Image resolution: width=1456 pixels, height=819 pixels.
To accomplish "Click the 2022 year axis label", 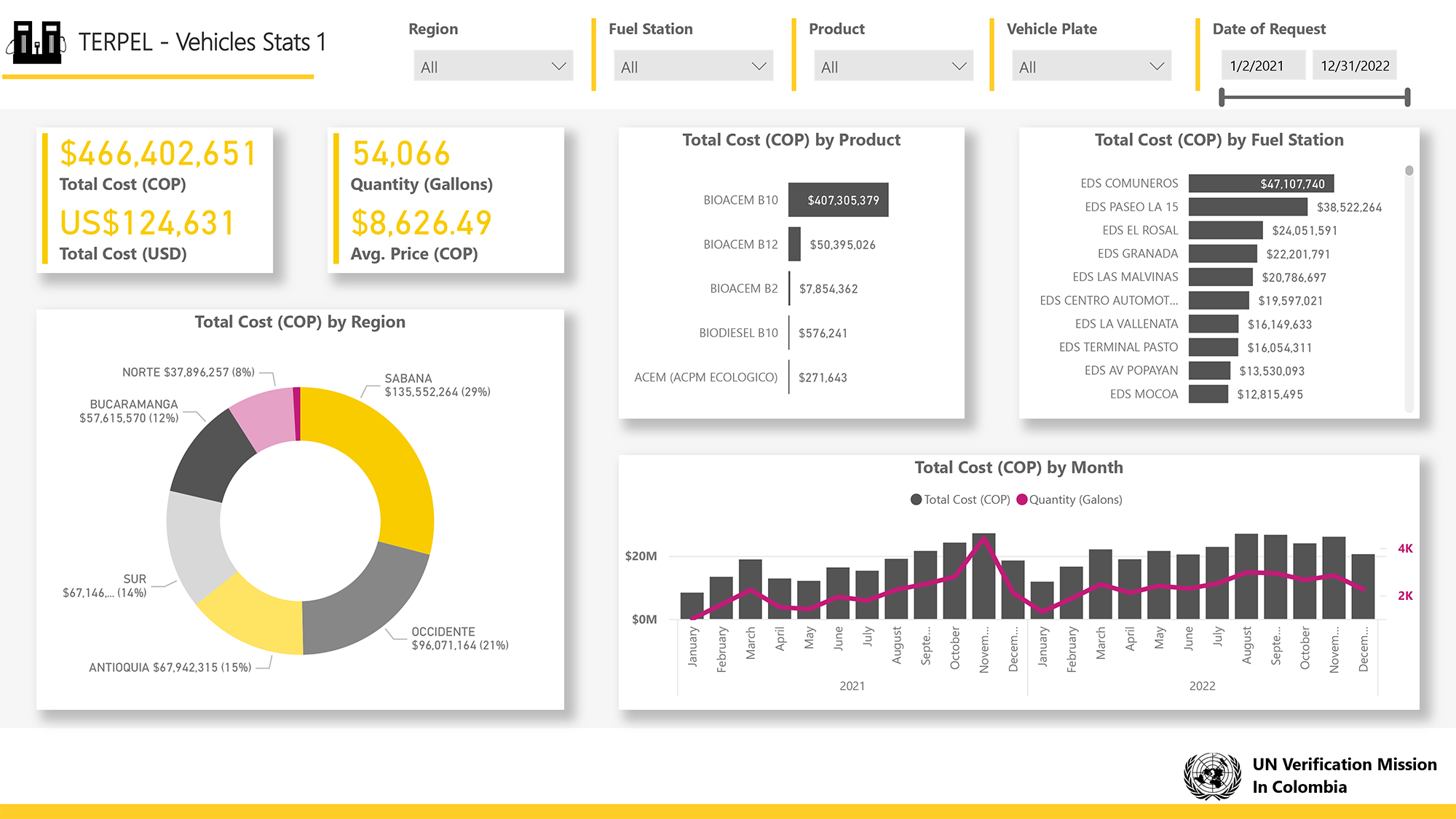I will 1202,686.
